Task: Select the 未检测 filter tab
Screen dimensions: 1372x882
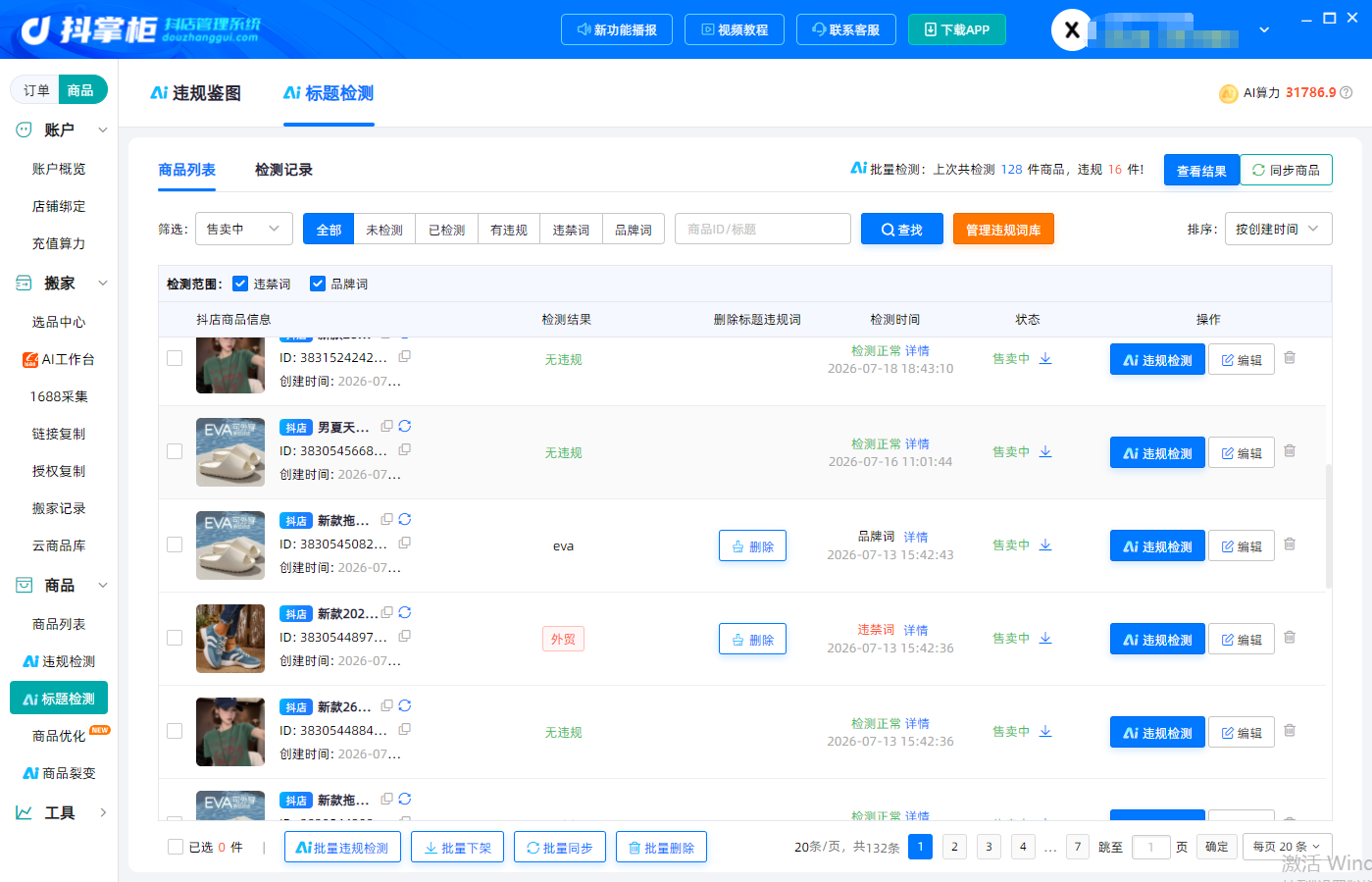Action: [x=384, y=230]
